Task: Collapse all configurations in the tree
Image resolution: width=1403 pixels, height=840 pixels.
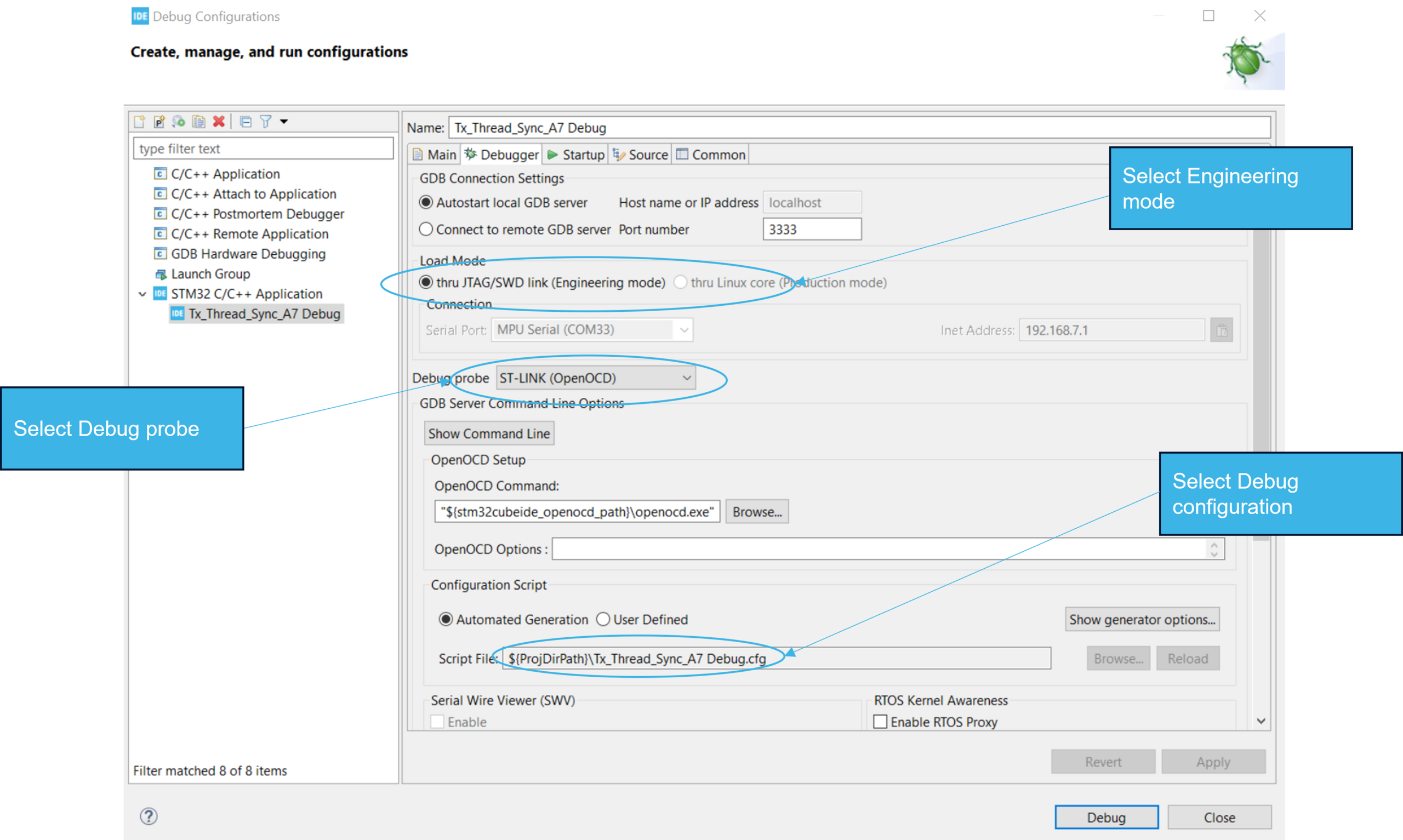Action: 246,121
